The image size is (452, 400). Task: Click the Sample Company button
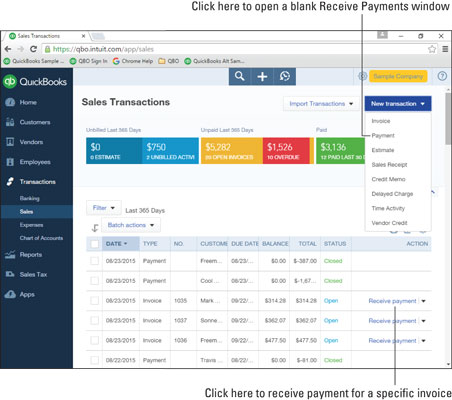pos(398,76)
